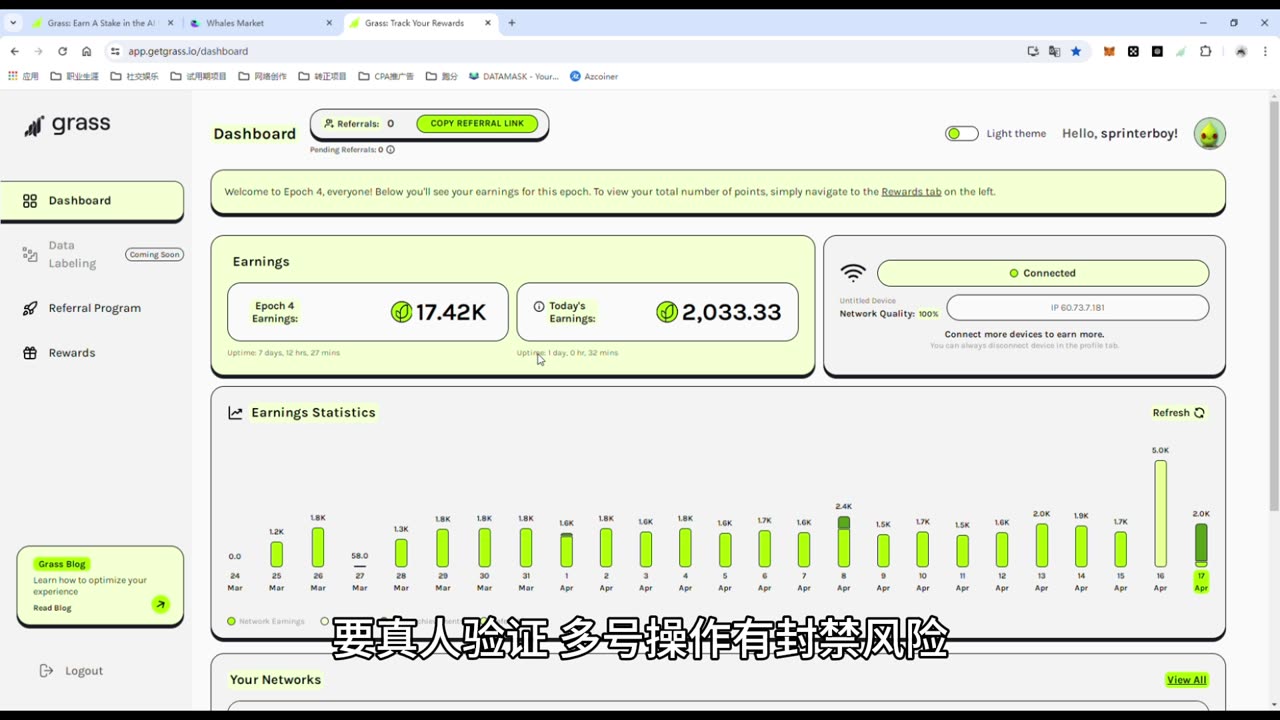
Task: Click the Epoch 4 Earnings leaf coin icon
Action: [x=401, y=312]
